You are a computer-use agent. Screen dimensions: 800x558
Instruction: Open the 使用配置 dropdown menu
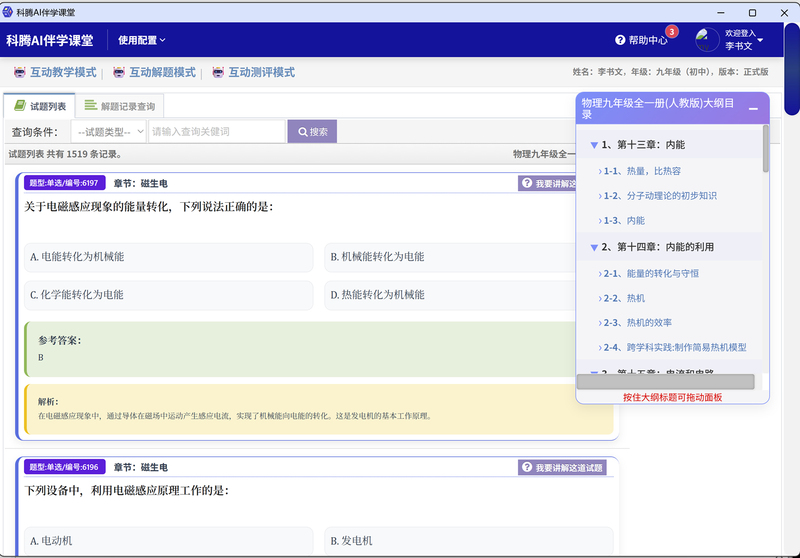tap(142, 41)
